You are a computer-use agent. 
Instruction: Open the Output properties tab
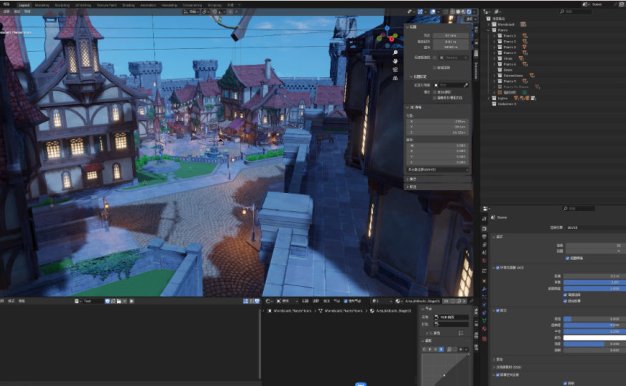(484, 236)
